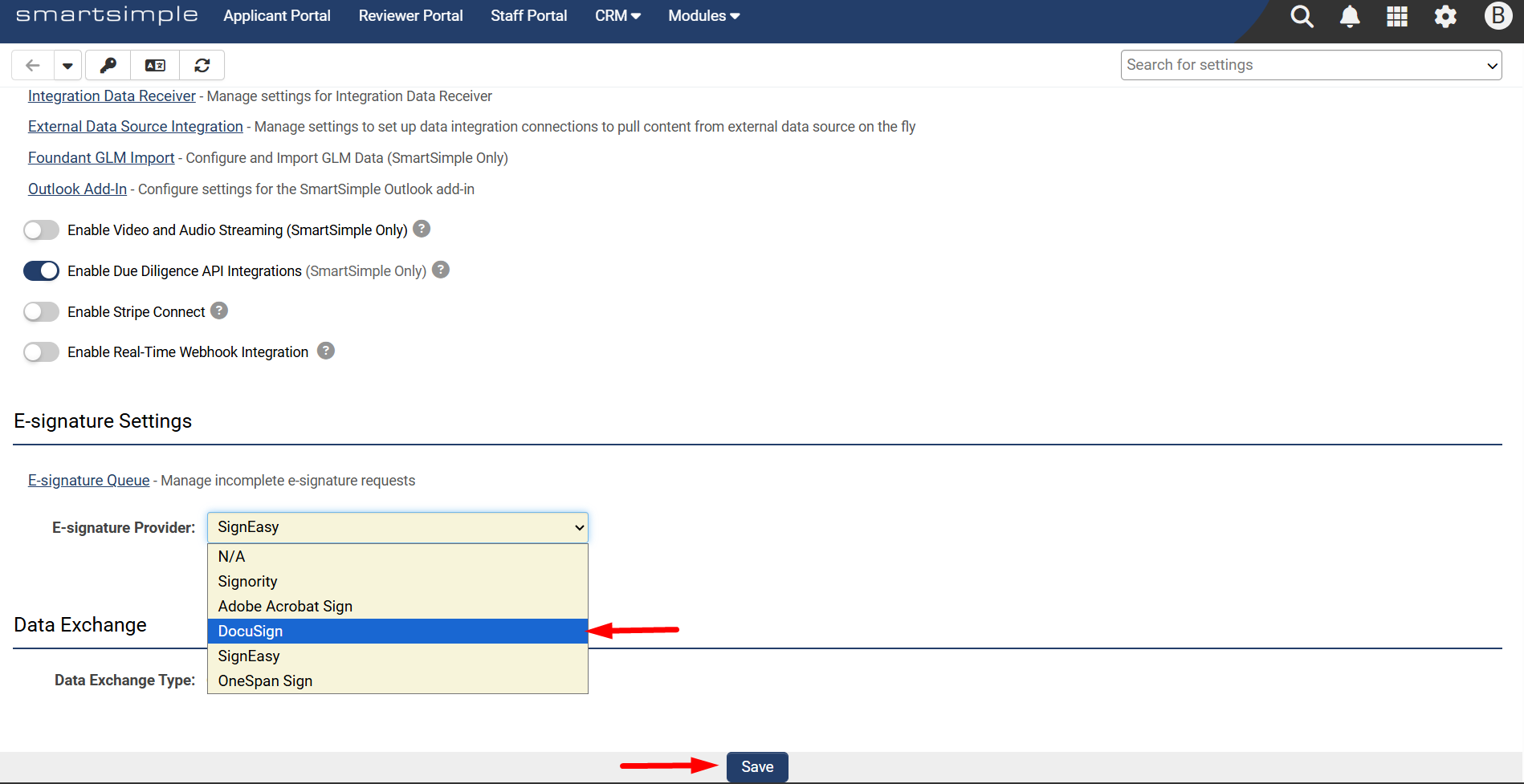Click 'E-signature Settings' heading text
Image resolution: width=1524 pixels, height=784 pixels.
pos(103,421)
